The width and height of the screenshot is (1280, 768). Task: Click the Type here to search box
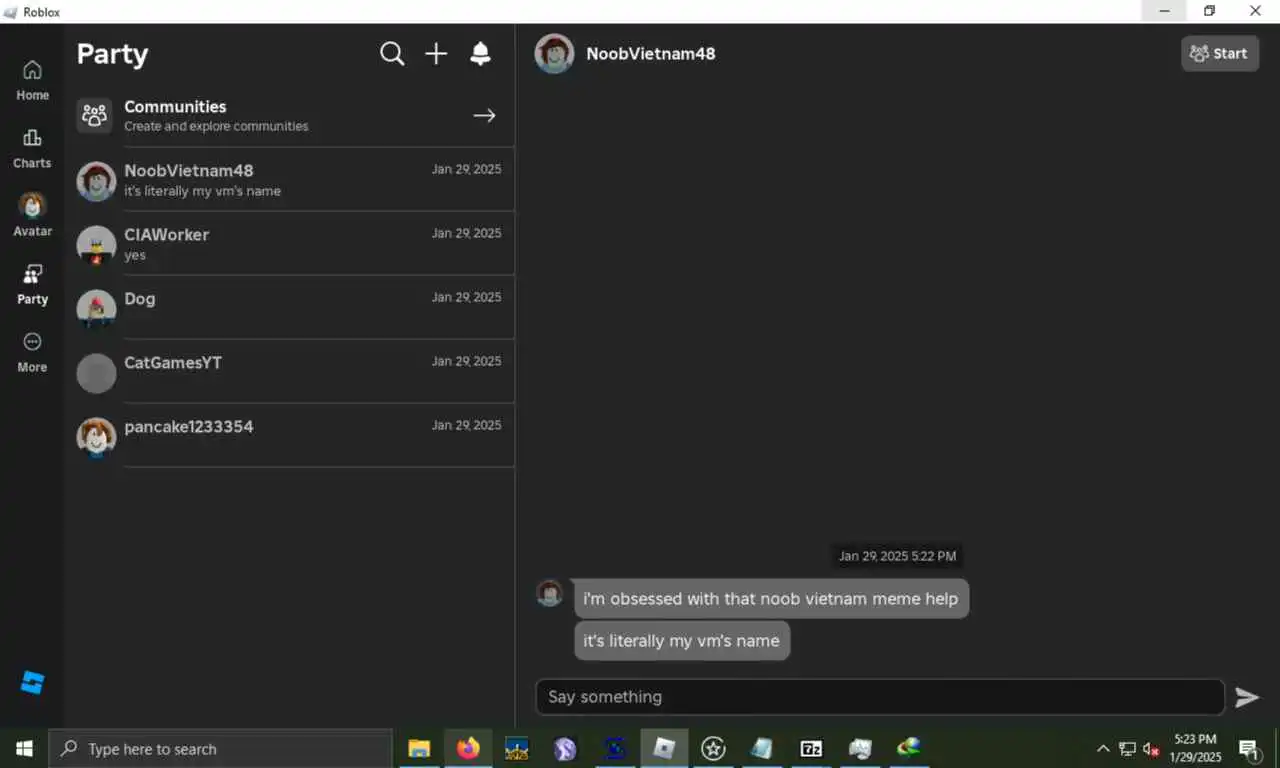(x=220, y=748)
